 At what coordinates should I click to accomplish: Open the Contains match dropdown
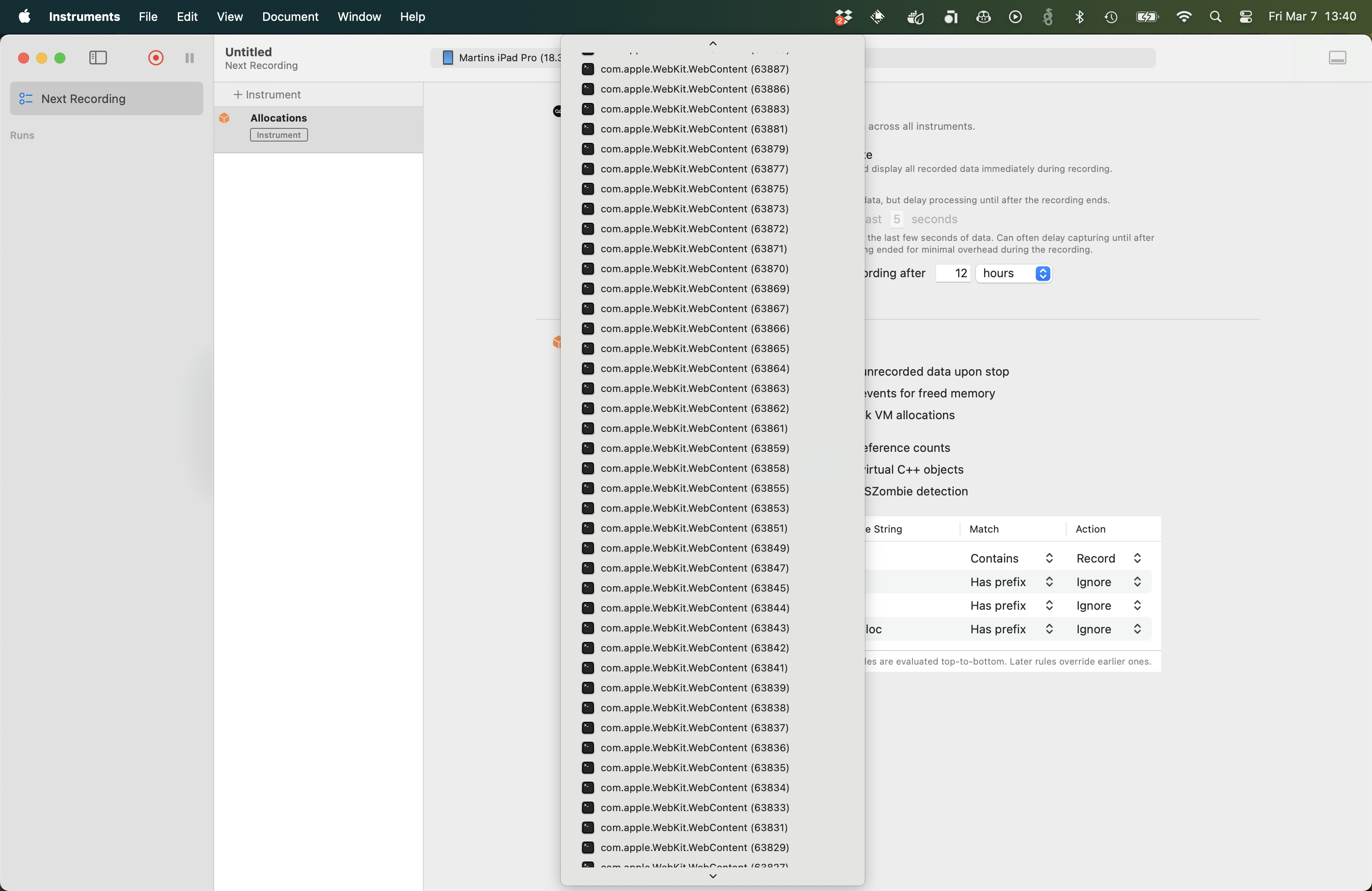(x=1012, y=558)
